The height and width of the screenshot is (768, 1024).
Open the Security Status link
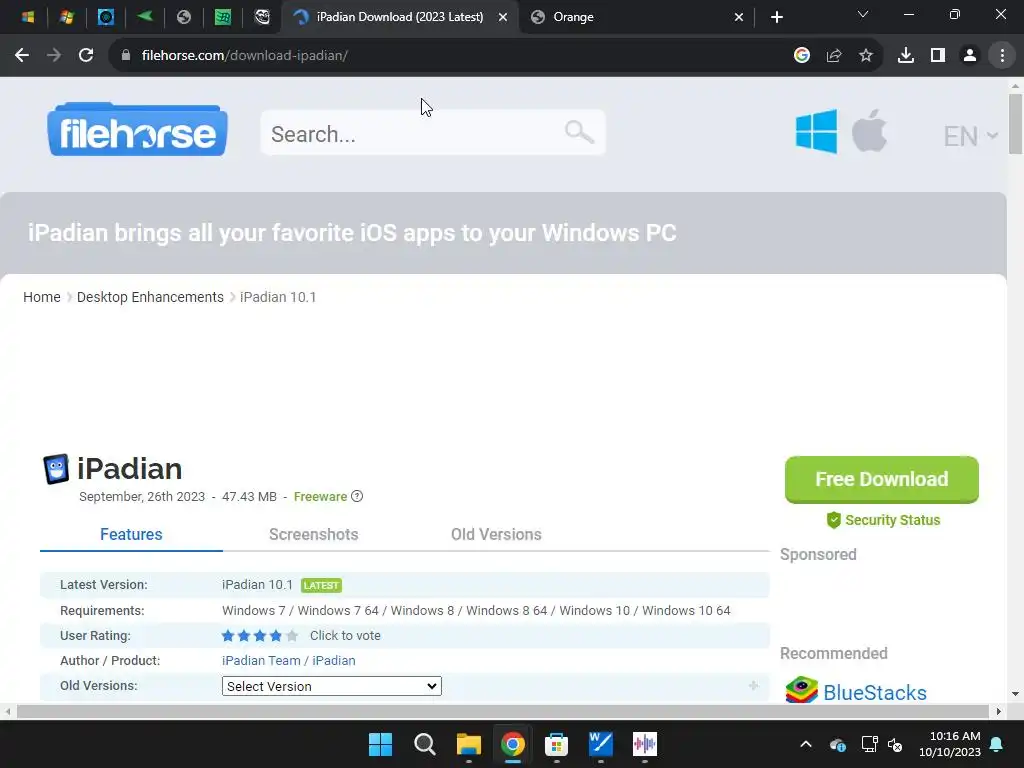click(884, 520)
